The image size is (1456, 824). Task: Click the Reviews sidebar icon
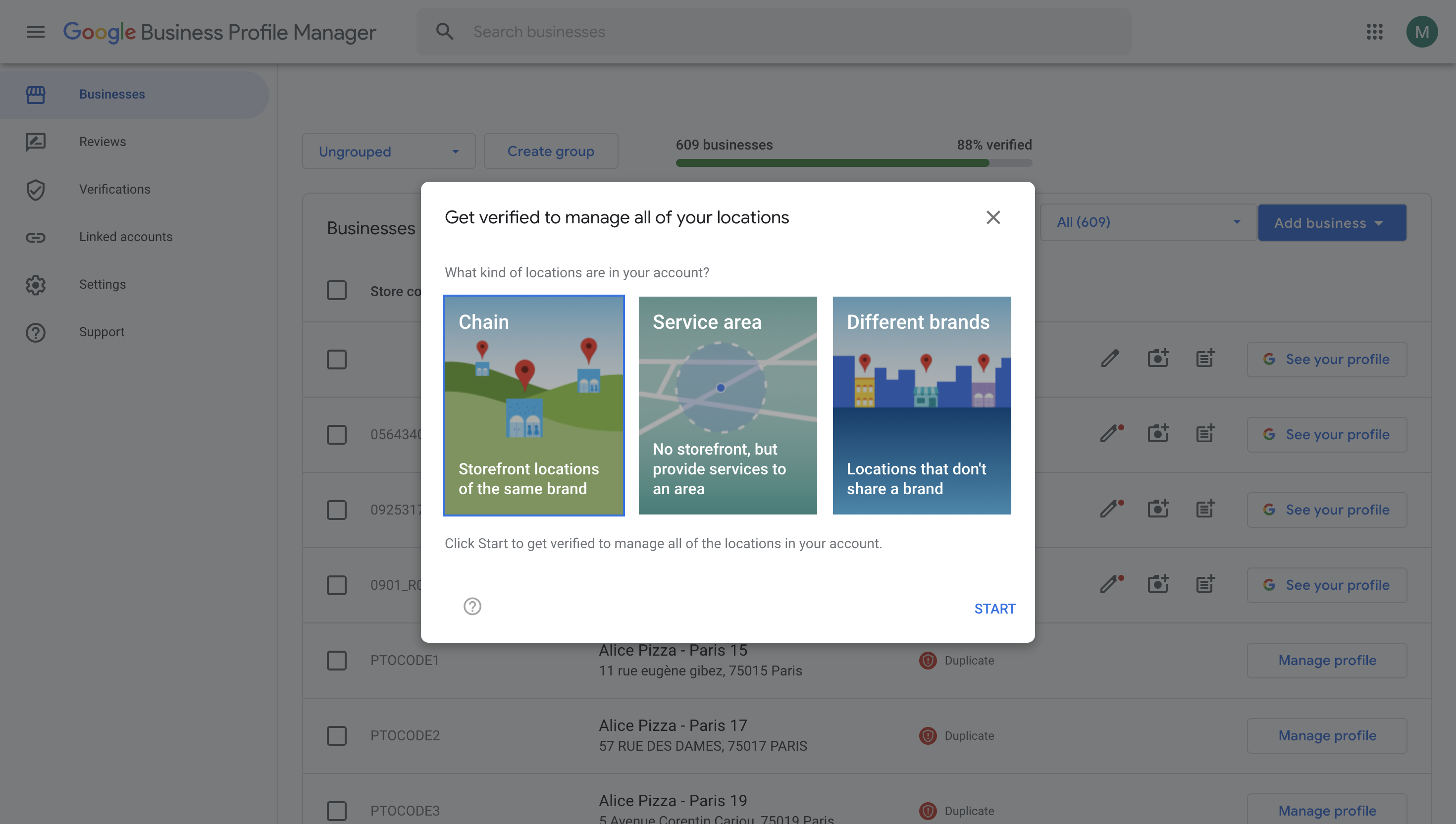point(35,142)
